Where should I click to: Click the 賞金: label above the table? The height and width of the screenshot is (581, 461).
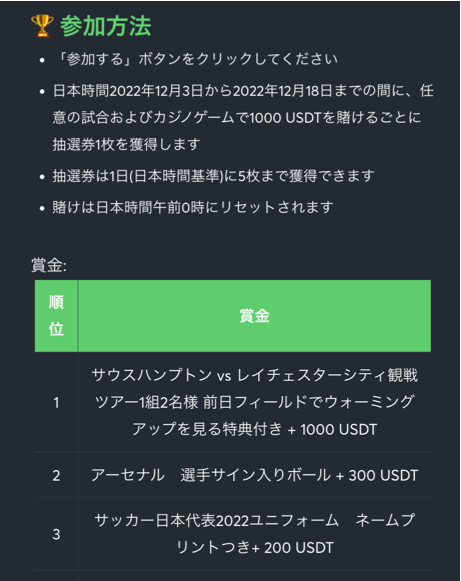coord(49,265)
